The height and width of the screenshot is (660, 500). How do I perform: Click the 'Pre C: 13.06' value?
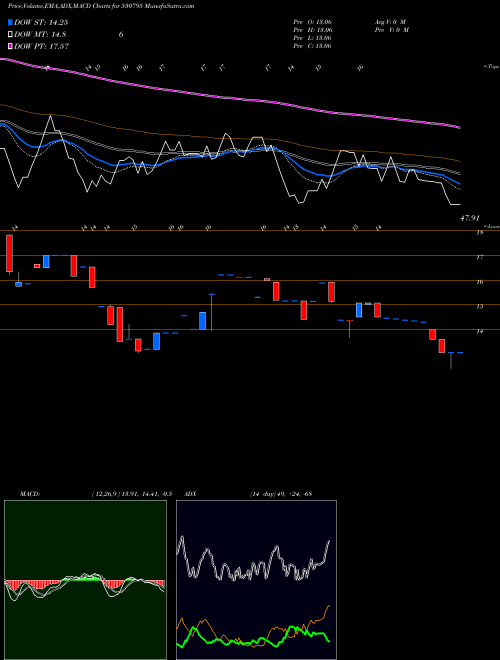coord(312,46)
